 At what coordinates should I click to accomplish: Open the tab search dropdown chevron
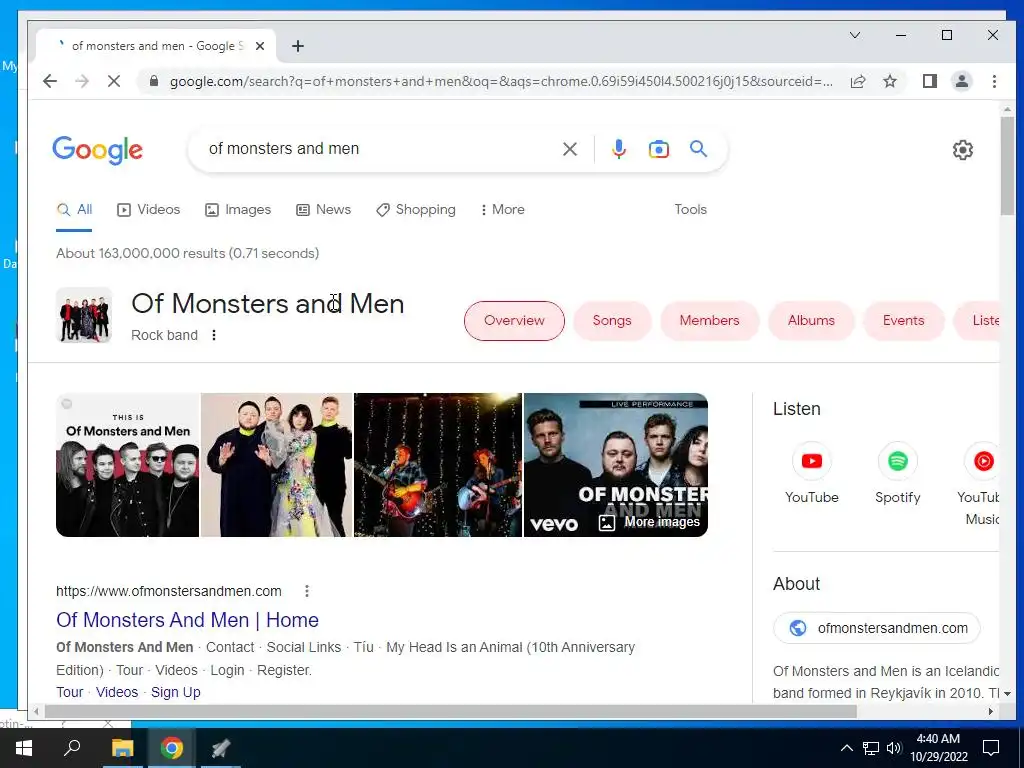[854, 35]
